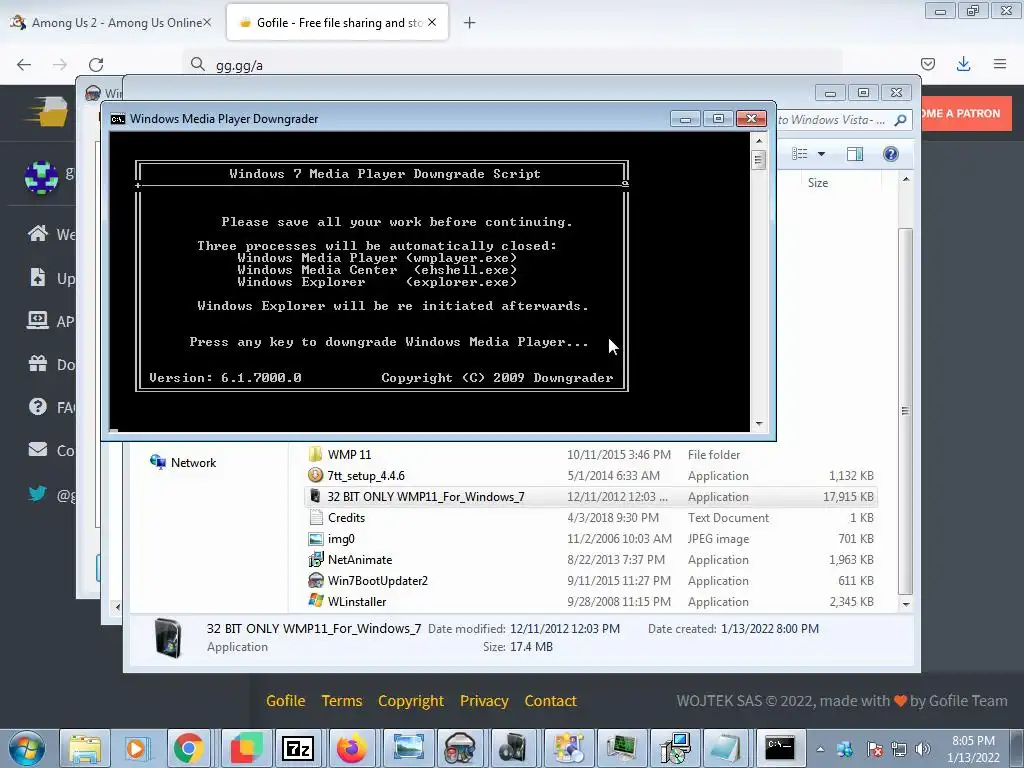
Task: Select the Gofile file sharing tab
Action: tap(337, 22)
